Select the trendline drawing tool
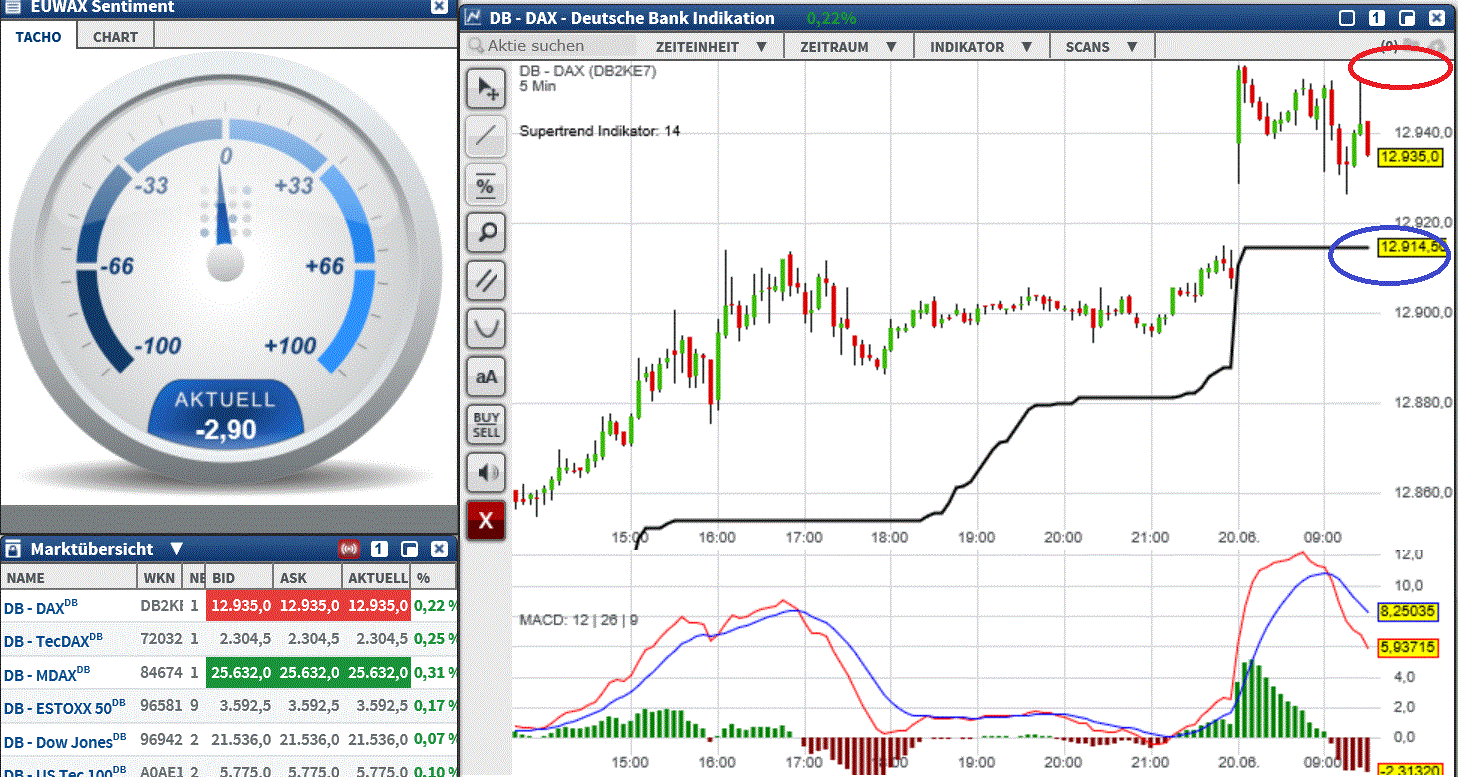The image size is (1458, 777). [x=485, y=136]
